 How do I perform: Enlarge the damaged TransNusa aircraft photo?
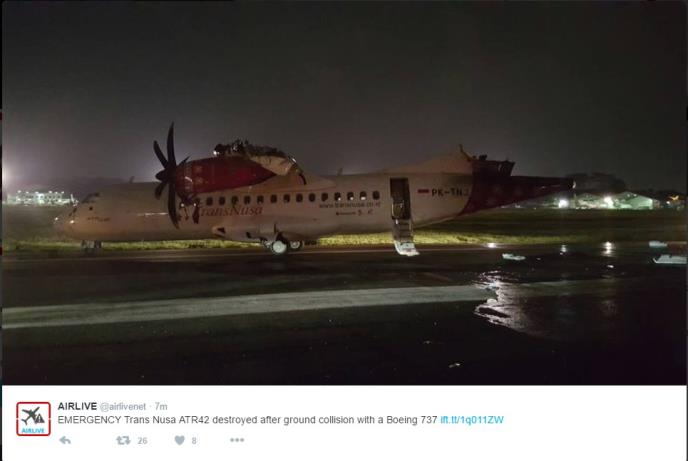tap(344, 193)
